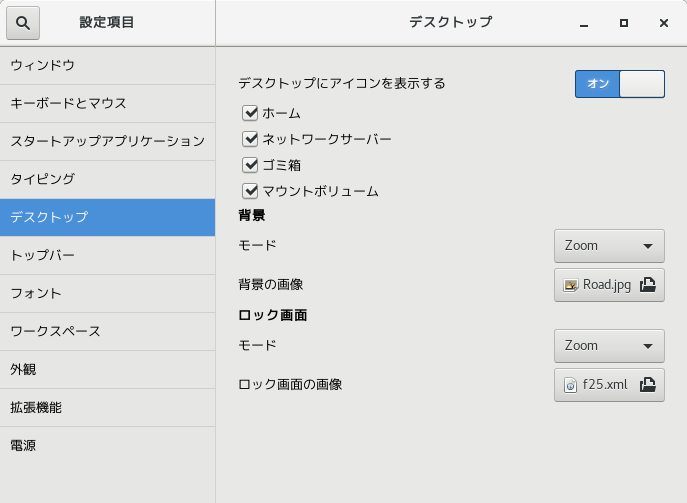687x503 pixels.
Task: Toggle off デスクトップにアイコンを表示する switch
Action: pyautogui.click(x=620, y=84)
